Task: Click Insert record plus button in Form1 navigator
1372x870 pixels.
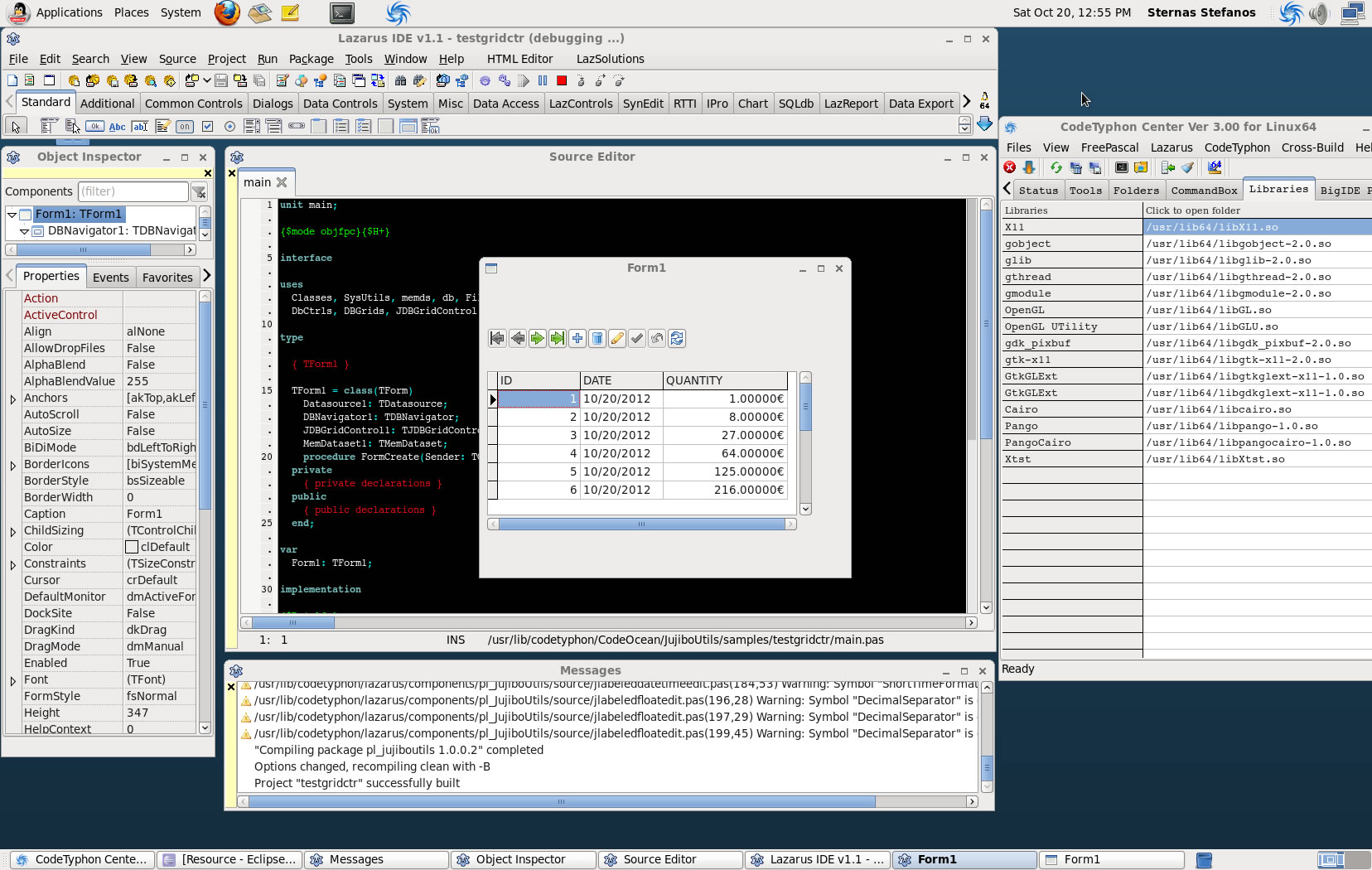Action: pyautogui.click(x=577, y=338)
